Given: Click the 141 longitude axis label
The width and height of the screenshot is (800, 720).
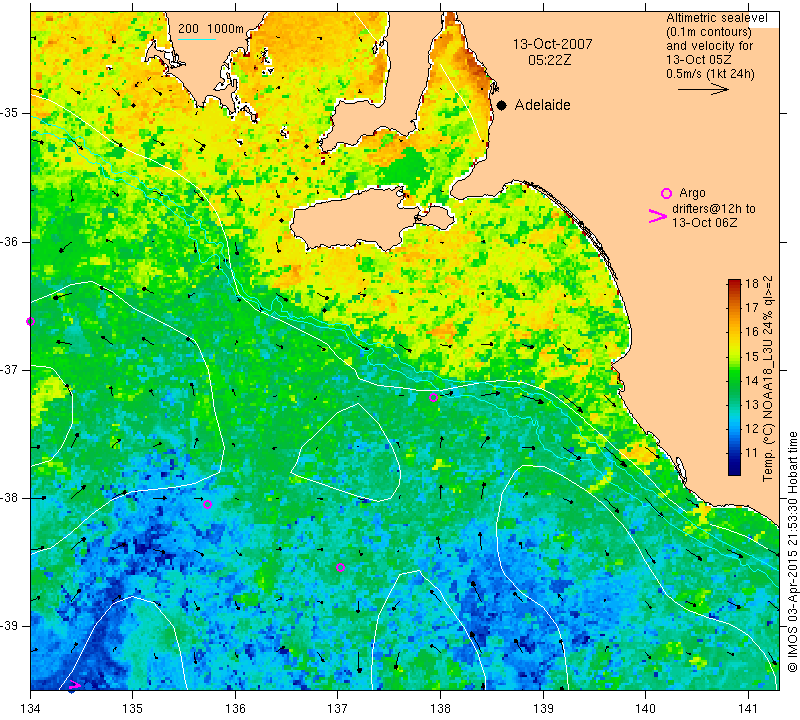Looking at the screenshot, I should pos(748,708).
